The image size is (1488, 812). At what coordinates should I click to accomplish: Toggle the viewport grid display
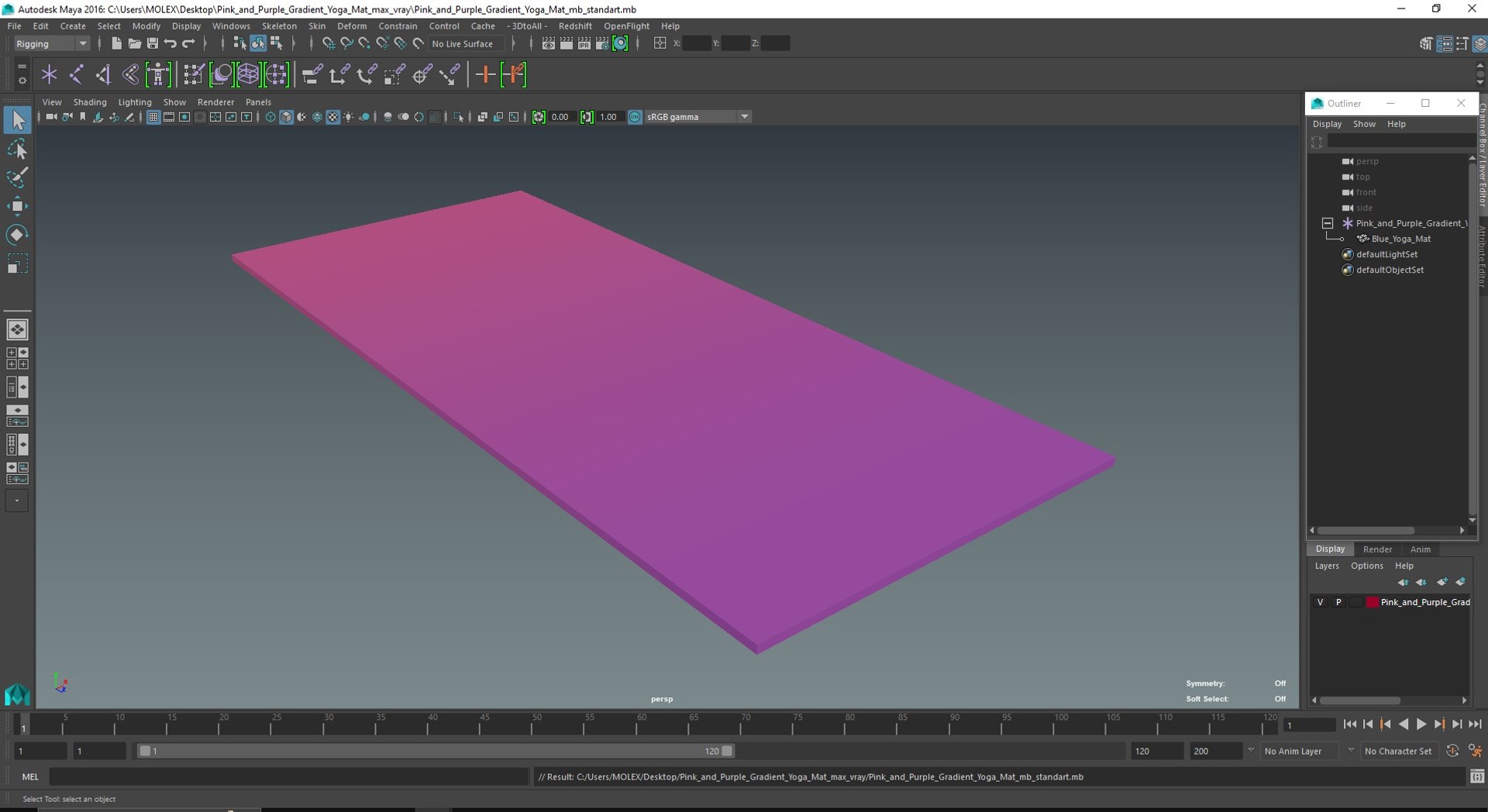click(153, 117)
